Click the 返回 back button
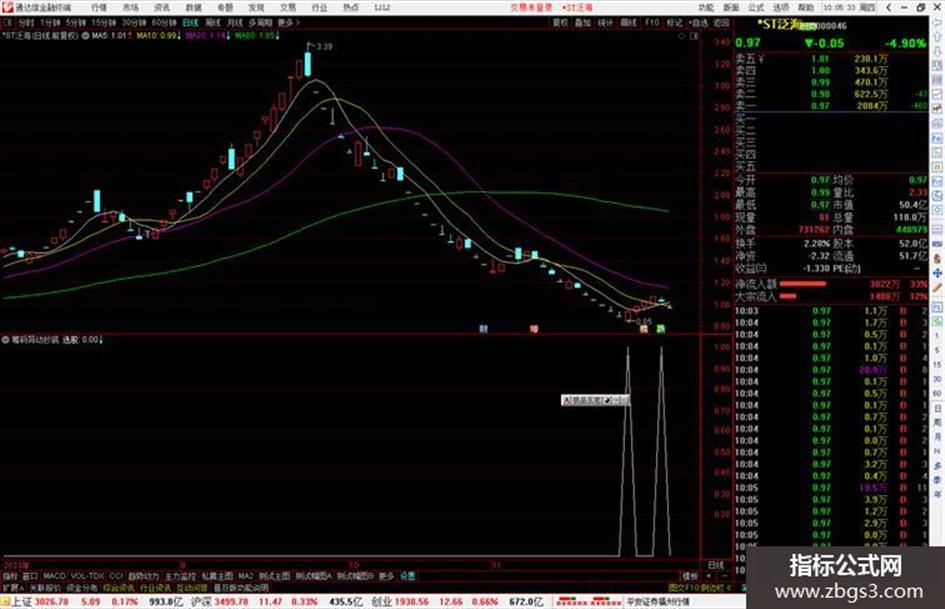Image resolution: width=945 pixels, height=609 pixels. (x=721, y=22)
